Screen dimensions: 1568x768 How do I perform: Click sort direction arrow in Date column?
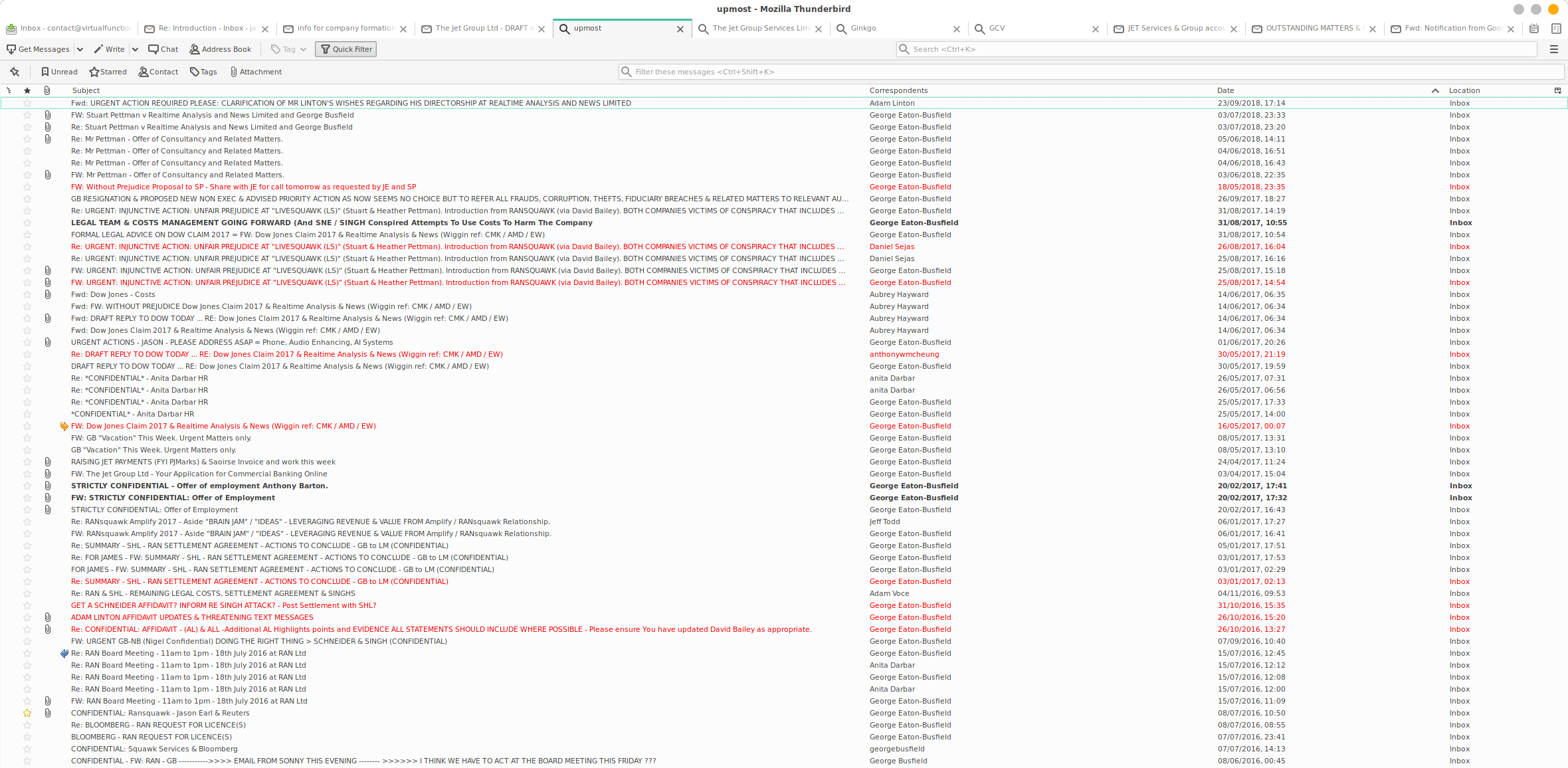[x=1435, y=90]
